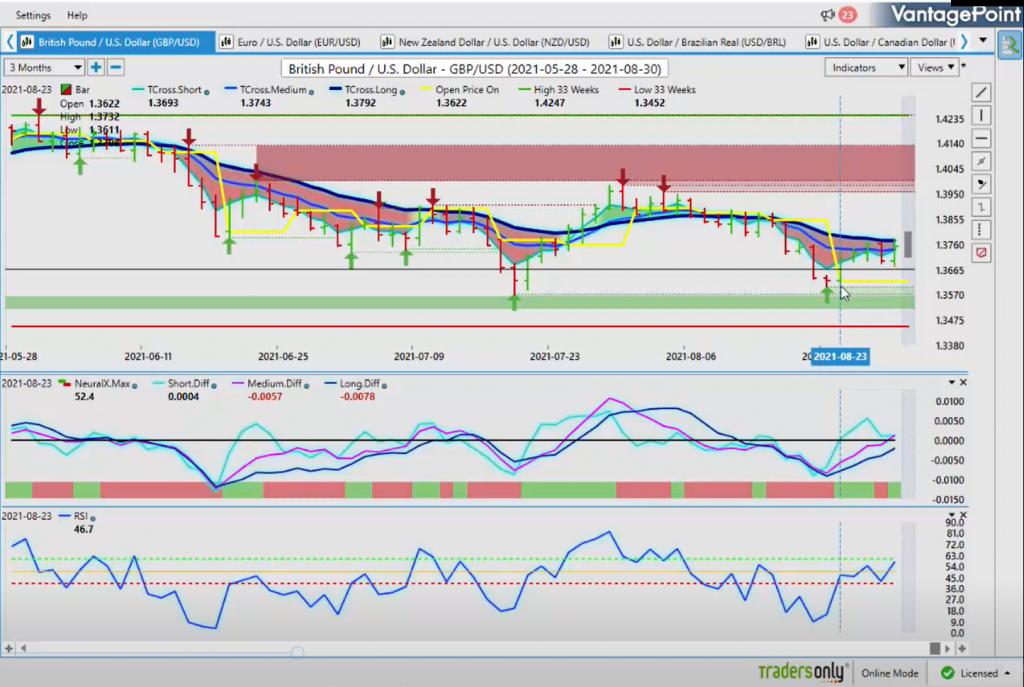Toggle TCross.Medium indicator dot
This screenshot has height=687, width=1024.
pyautogui.click(x=311, y=92)
